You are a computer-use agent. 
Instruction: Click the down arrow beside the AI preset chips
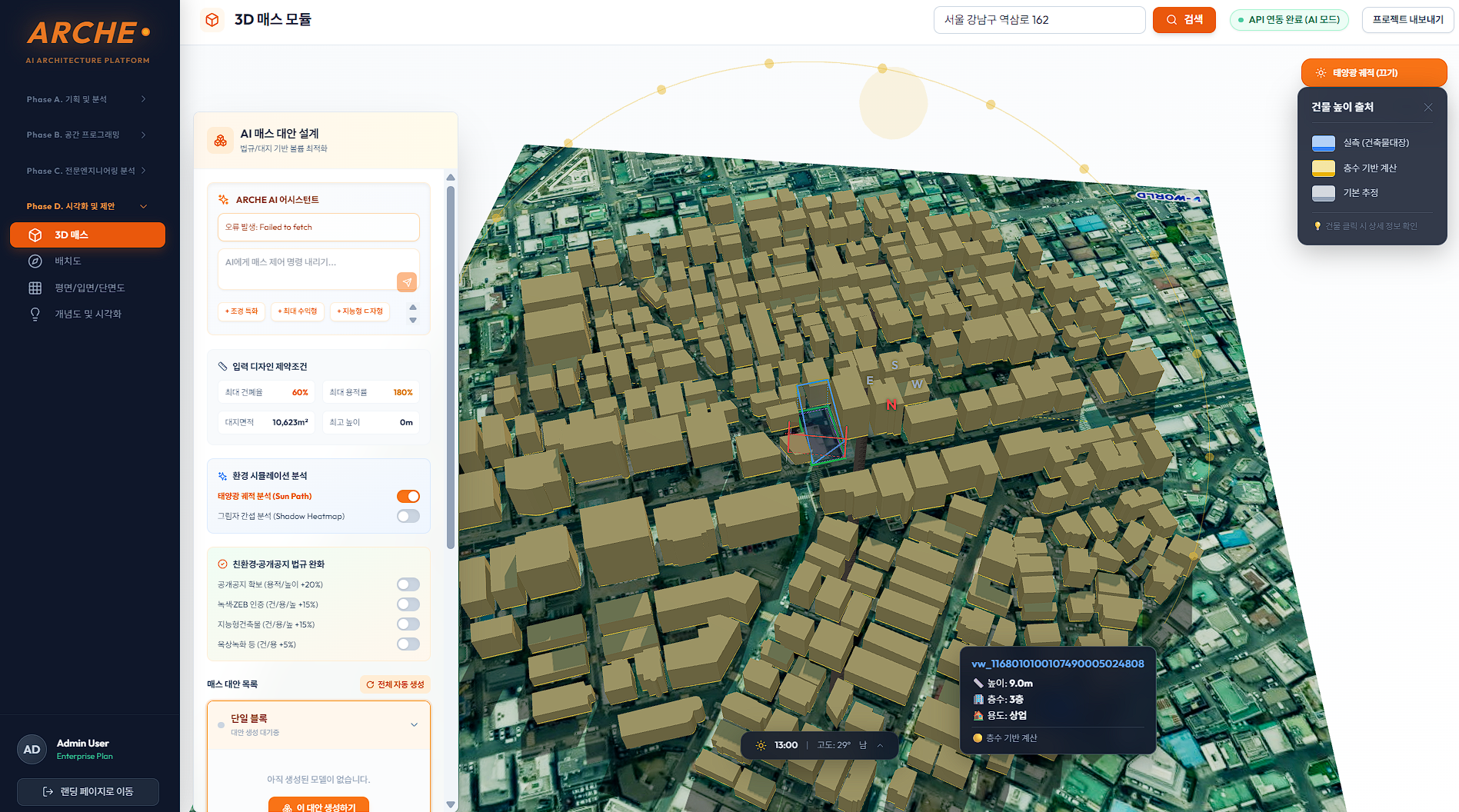click(x=413, y=320)
